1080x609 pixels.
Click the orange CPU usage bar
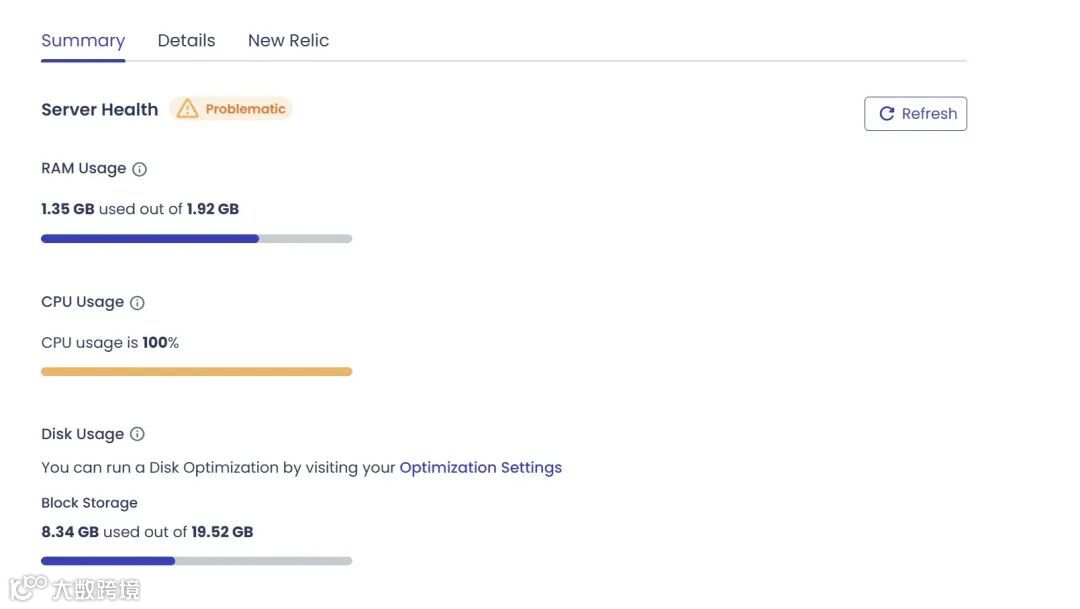pyautogui.click(x=196, y=372)
